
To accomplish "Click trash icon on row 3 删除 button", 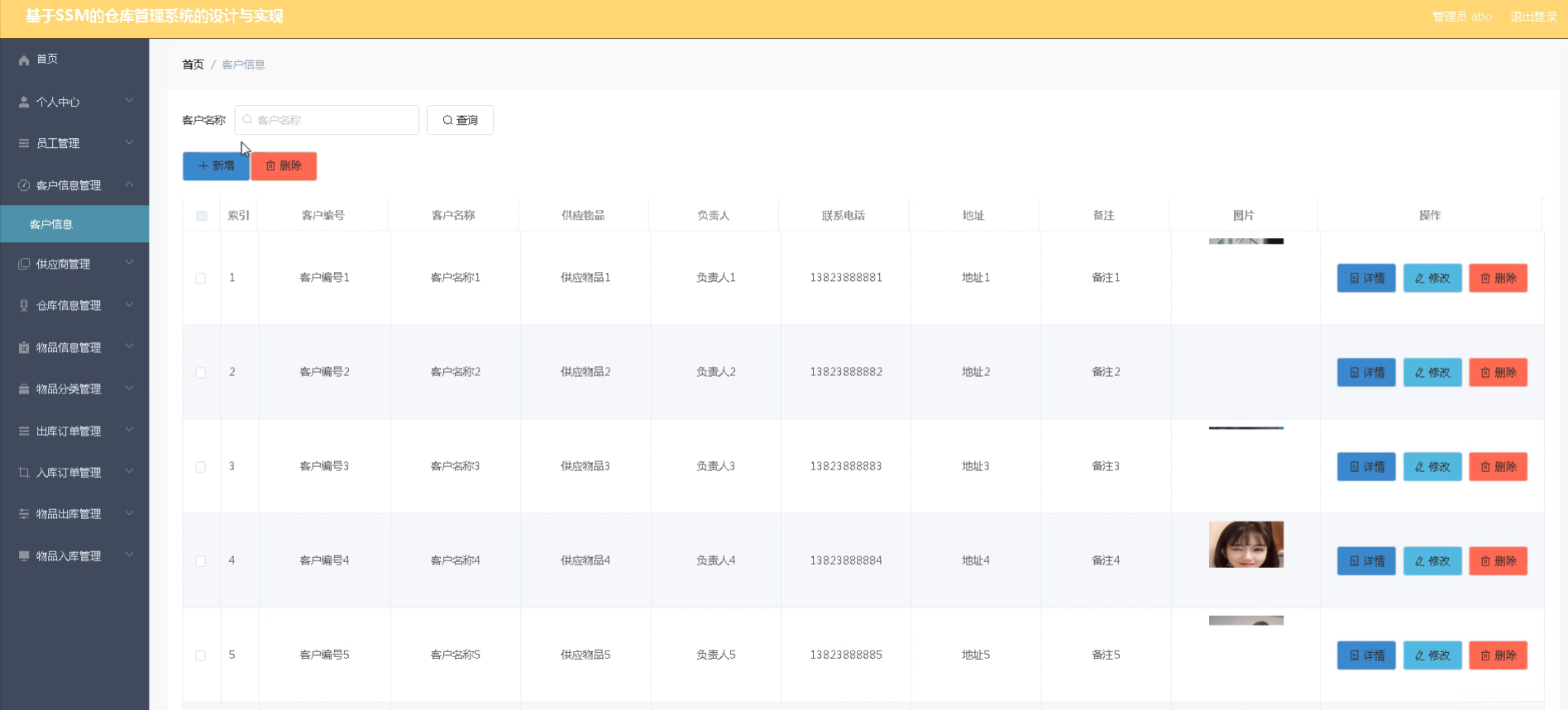I will (1485, 466).
